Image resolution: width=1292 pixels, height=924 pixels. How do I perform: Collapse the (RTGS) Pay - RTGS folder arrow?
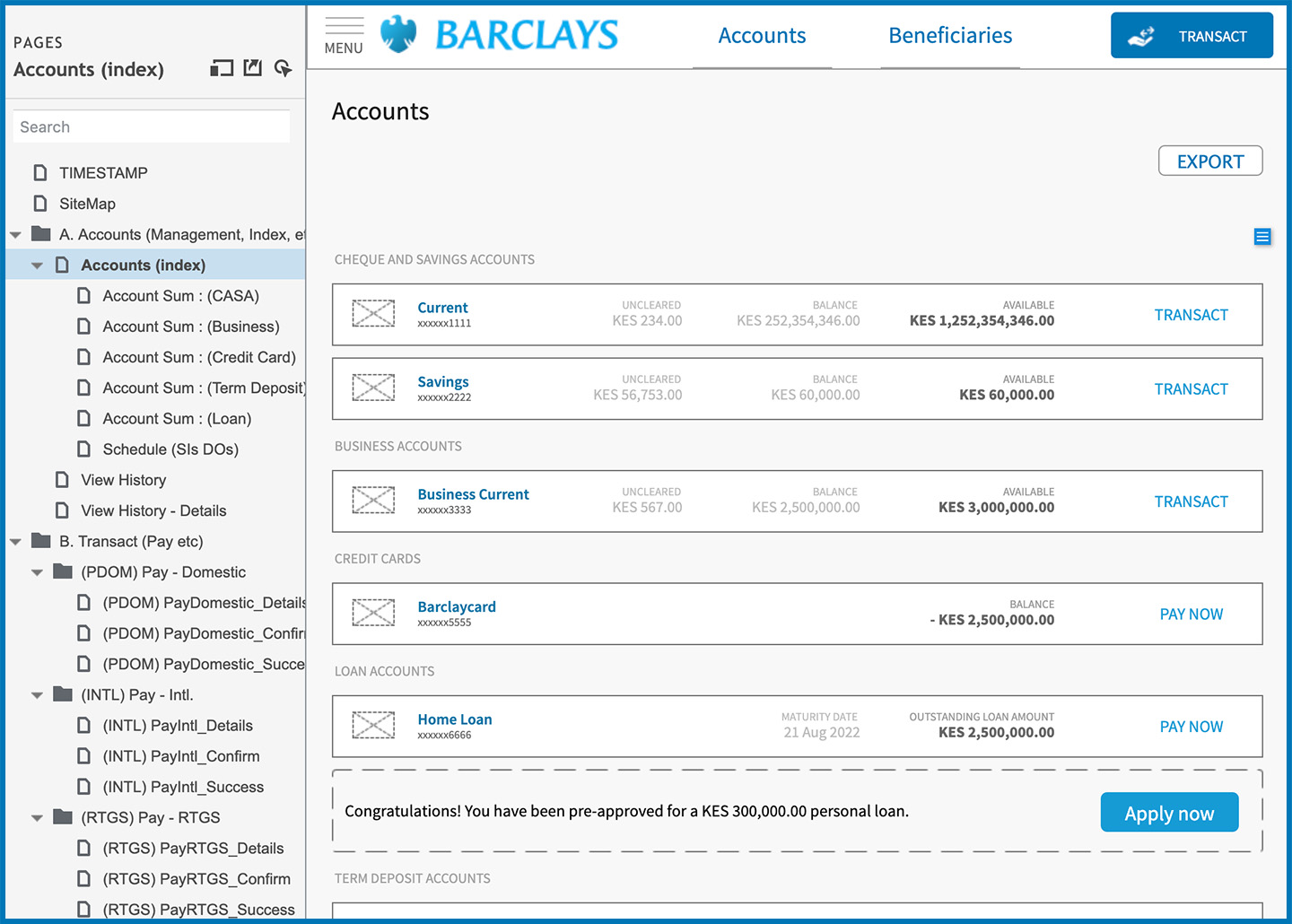pos(37,818)
